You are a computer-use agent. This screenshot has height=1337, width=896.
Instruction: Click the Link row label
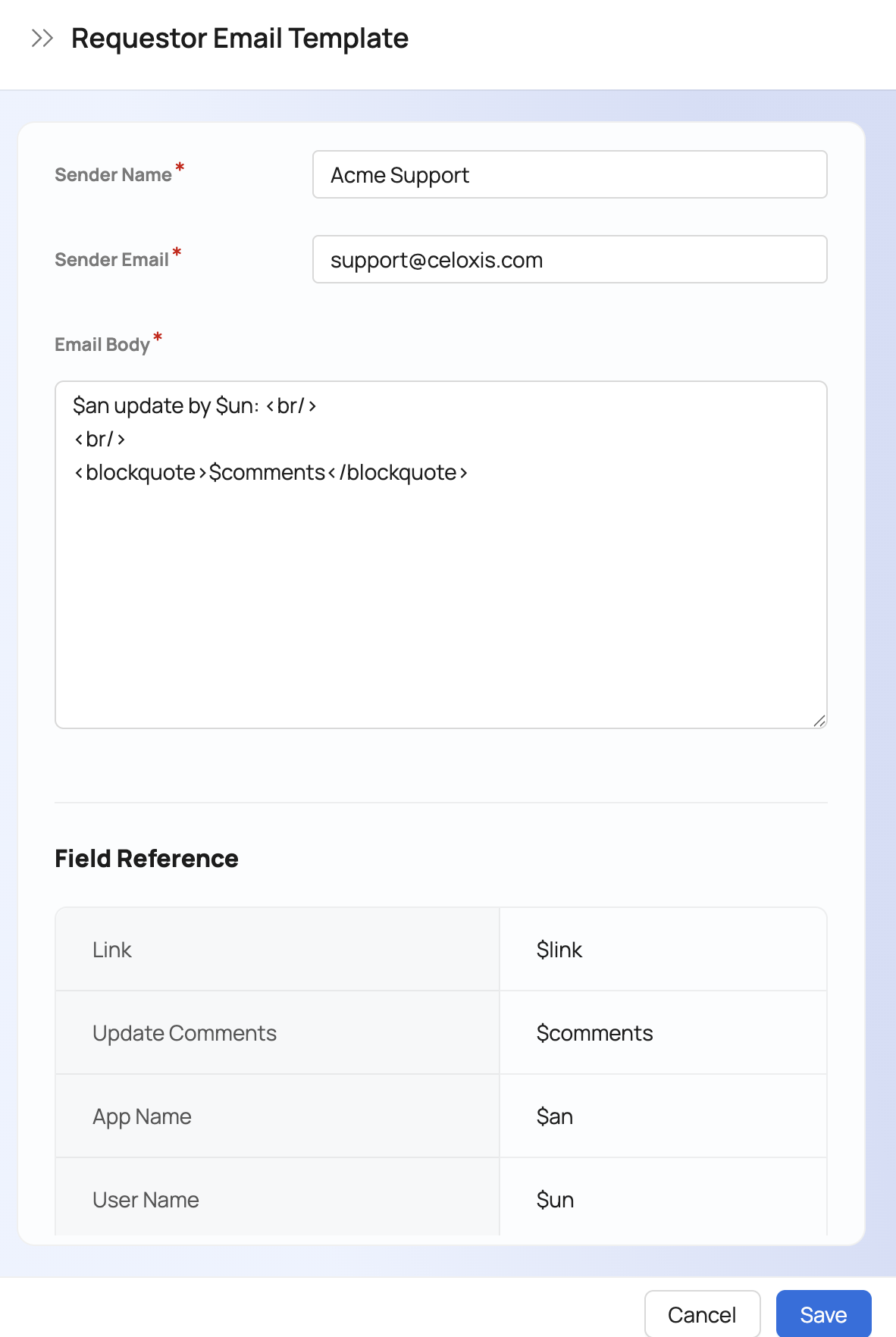click(112, 950)
